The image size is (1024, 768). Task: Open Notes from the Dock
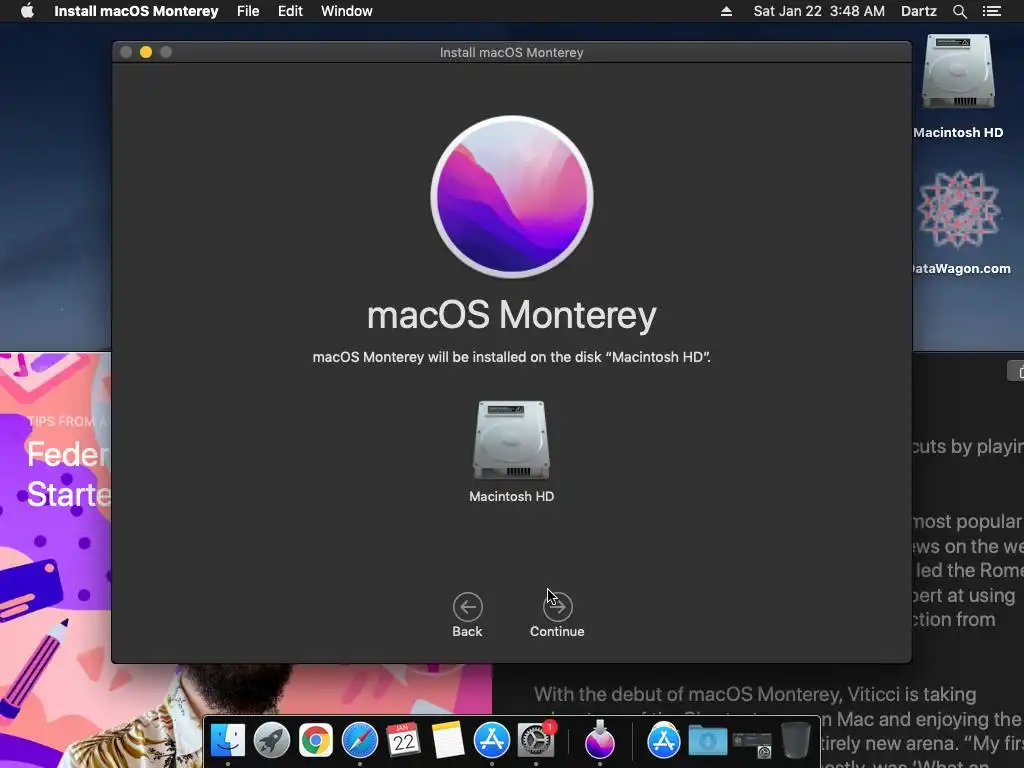[x=447, y=740]
